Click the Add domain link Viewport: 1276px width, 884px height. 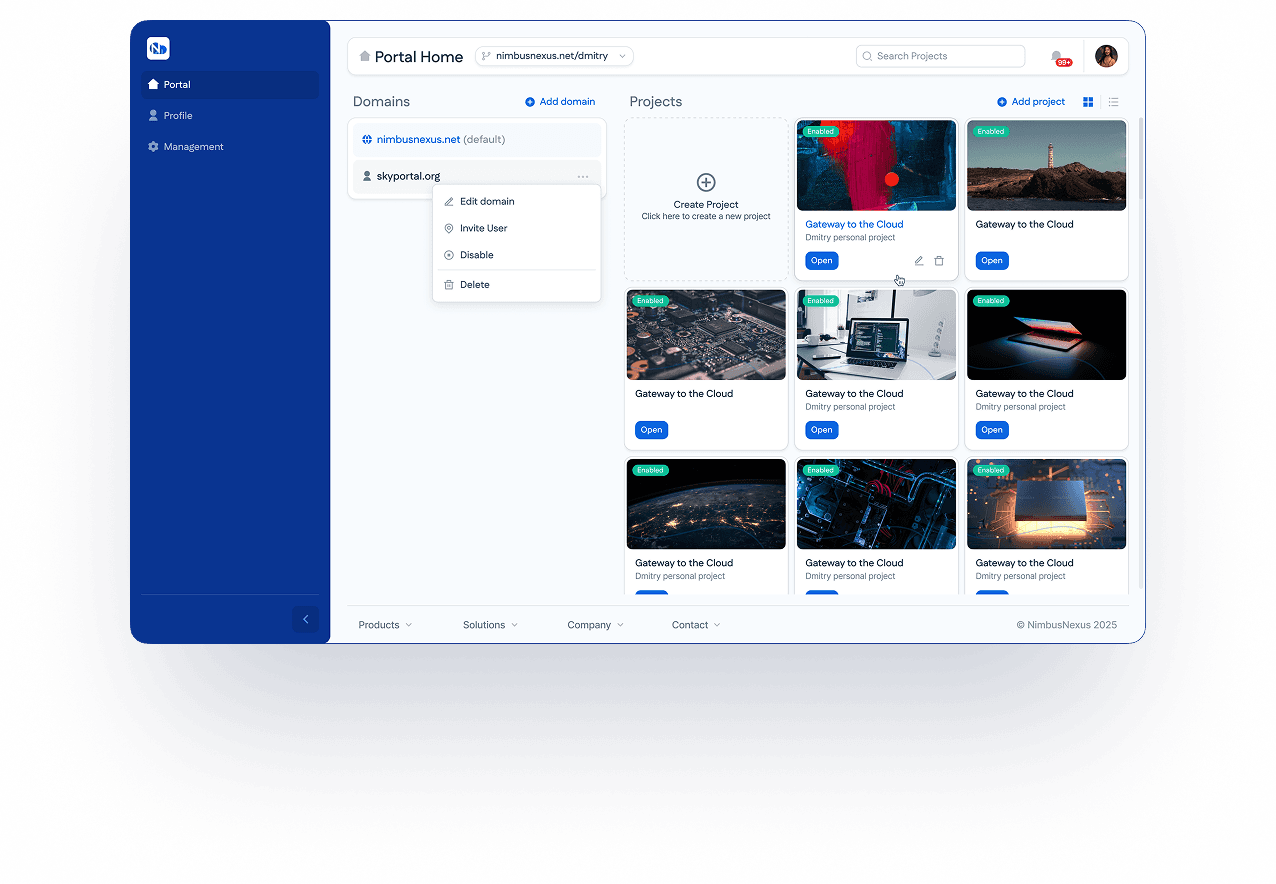560,102
